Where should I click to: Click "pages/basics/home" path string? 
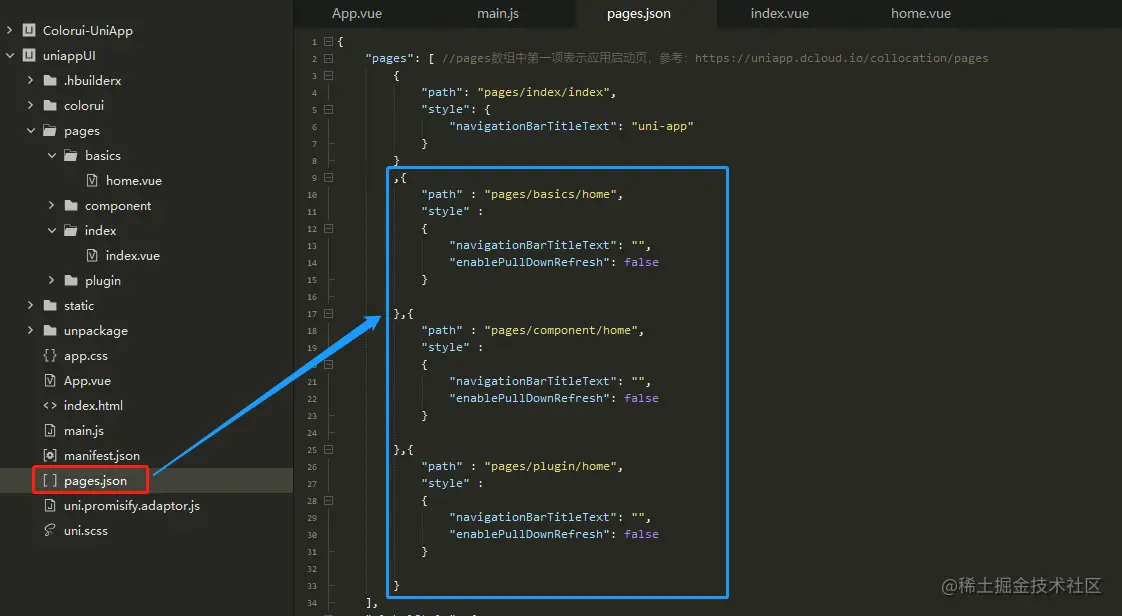550,195
